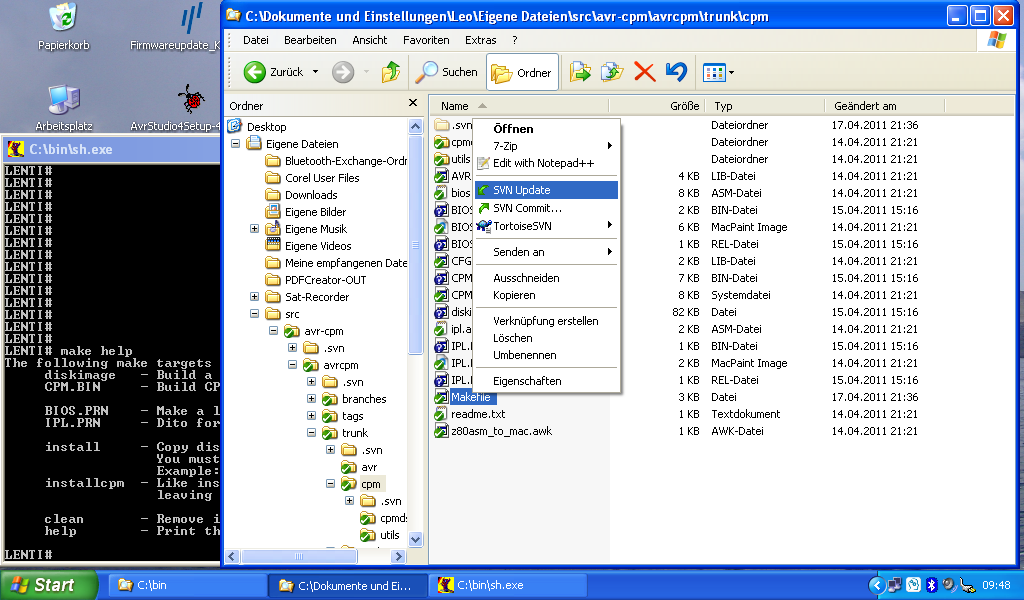
Task: Click the move-to-folder toolbar icon
Action: pyautogui.click(x=580, y=72)
